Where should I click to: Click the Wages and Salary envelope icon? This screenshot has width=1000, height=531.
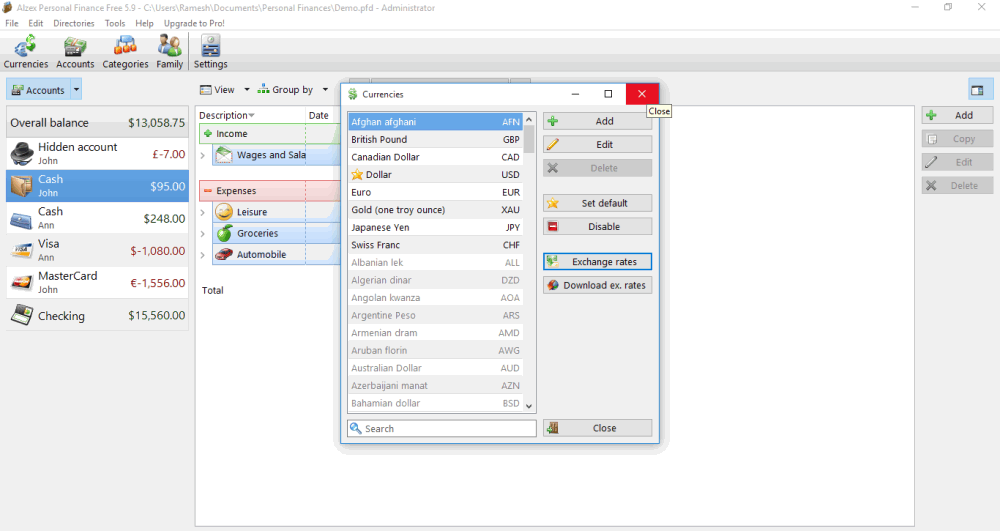pyautogui.click(x=224, y=154)
